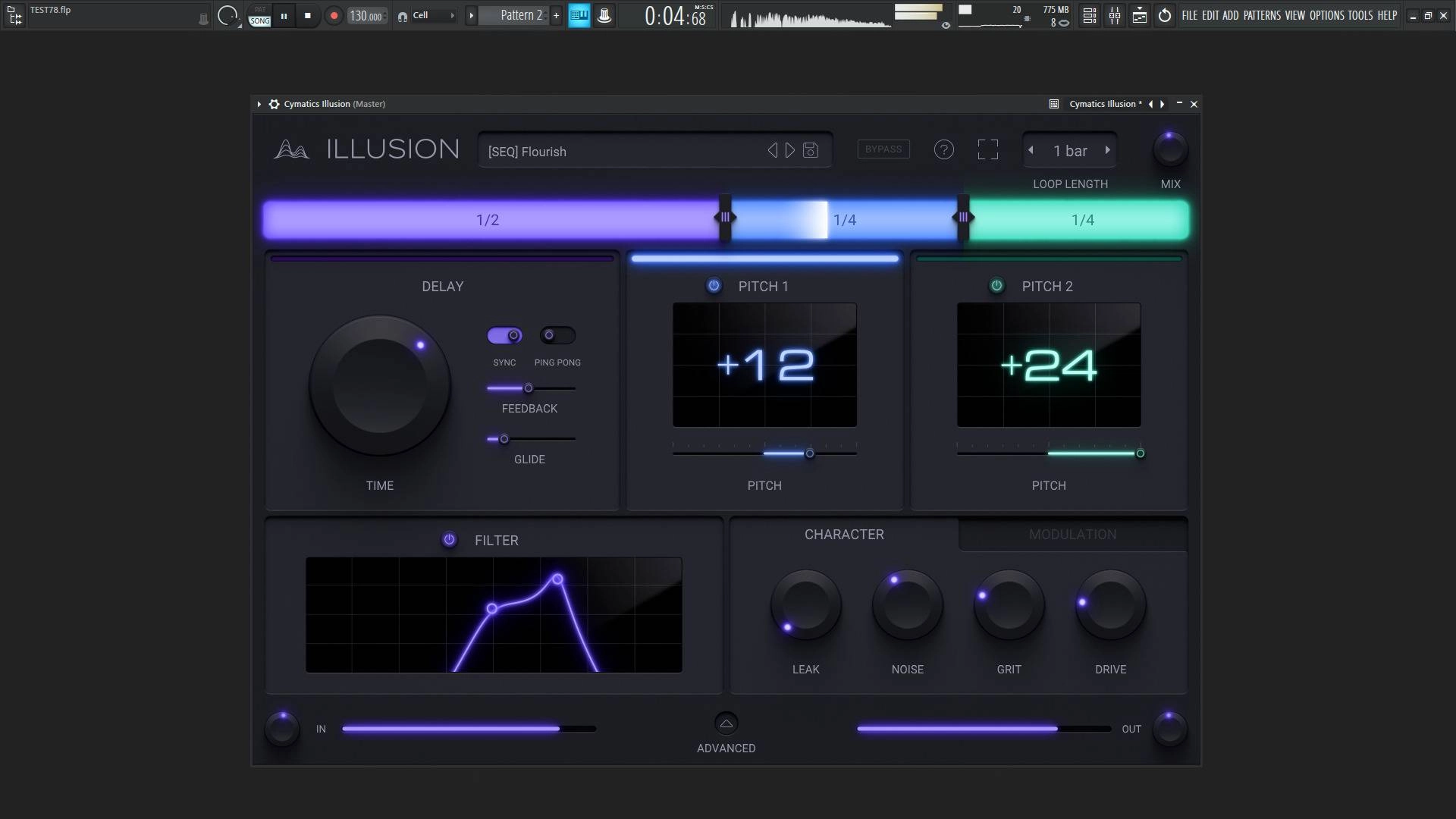Open the PATTERNS menu

click(x=1262, y=15)
